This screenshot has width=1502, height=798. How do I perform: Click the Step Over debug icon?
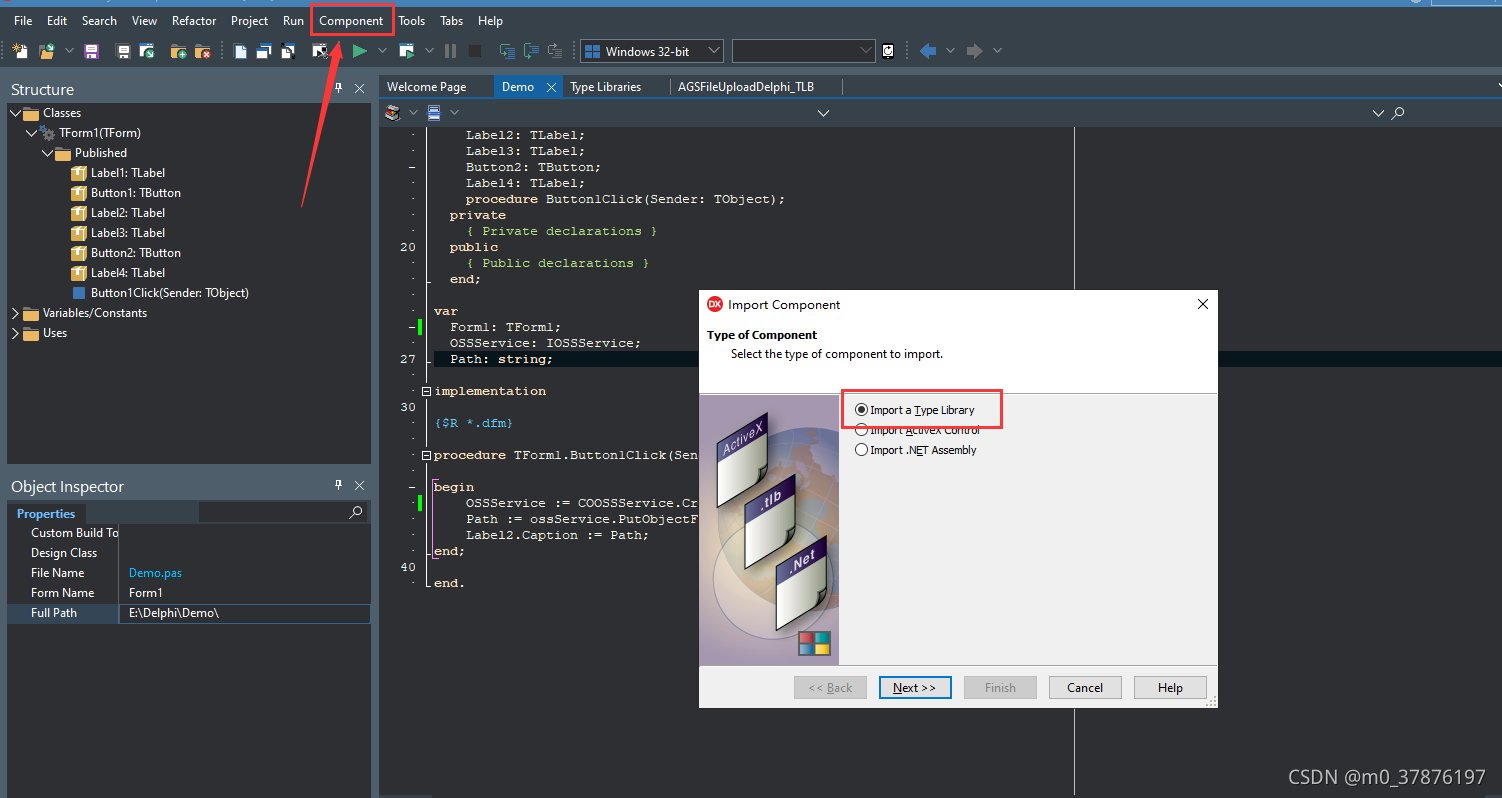531,51
